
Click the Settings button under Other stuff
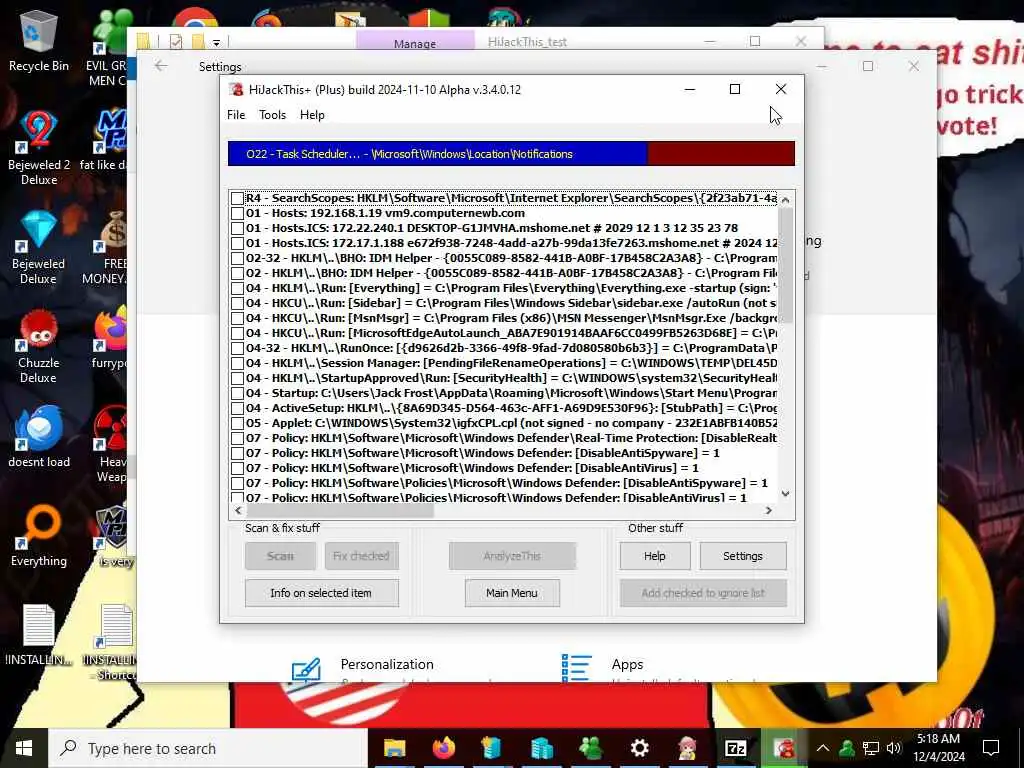click(x=743, y=556)
